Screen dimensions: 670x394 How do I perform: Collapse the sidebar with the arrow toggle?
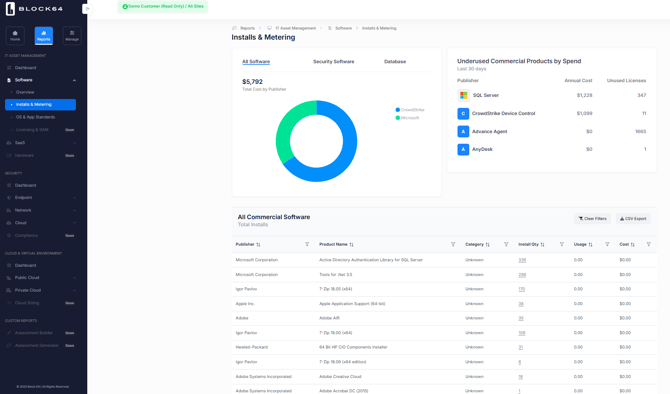pos(87,9)
